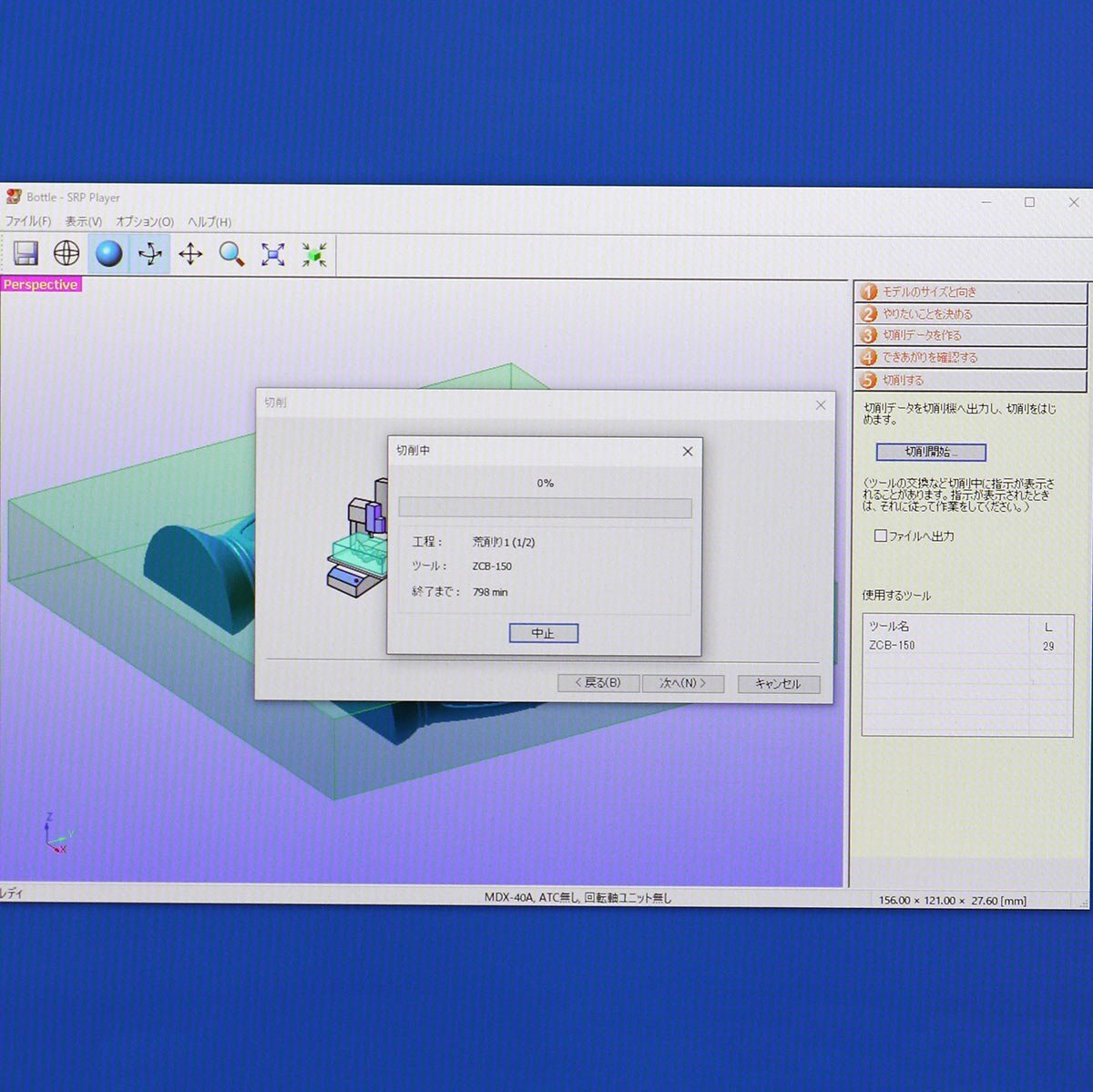Click the Save floppy disk icon
The image size is (1093, 1092).
[26, 254]
